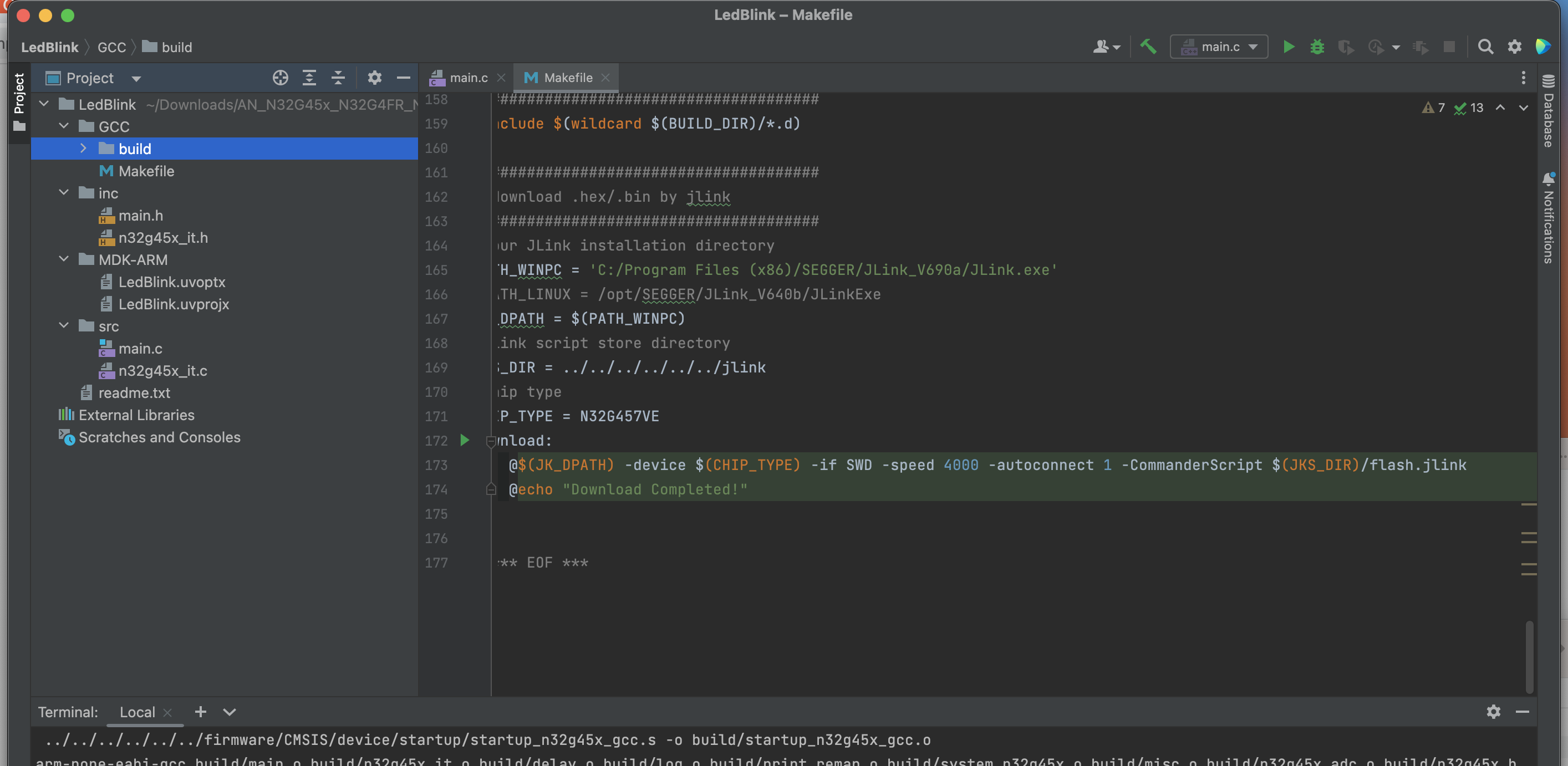Screen dimensions: 1568x766
Task: Fold the download target at line 172
Action: 491,441
